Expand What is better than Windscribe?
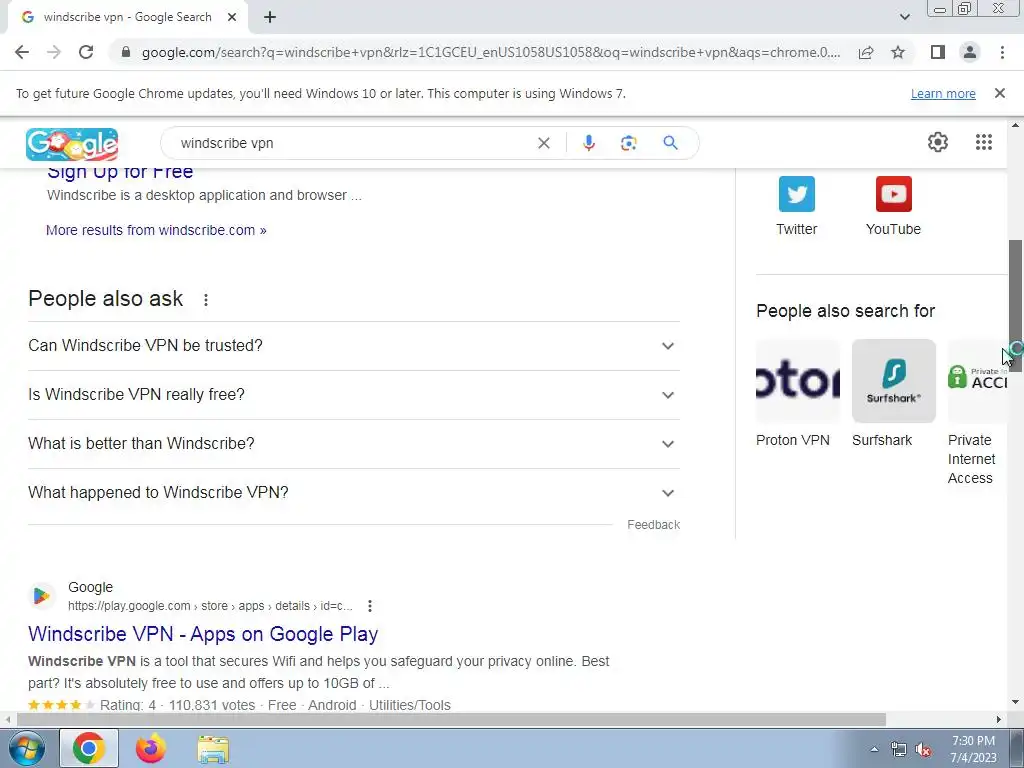 [x=353, y=443]
